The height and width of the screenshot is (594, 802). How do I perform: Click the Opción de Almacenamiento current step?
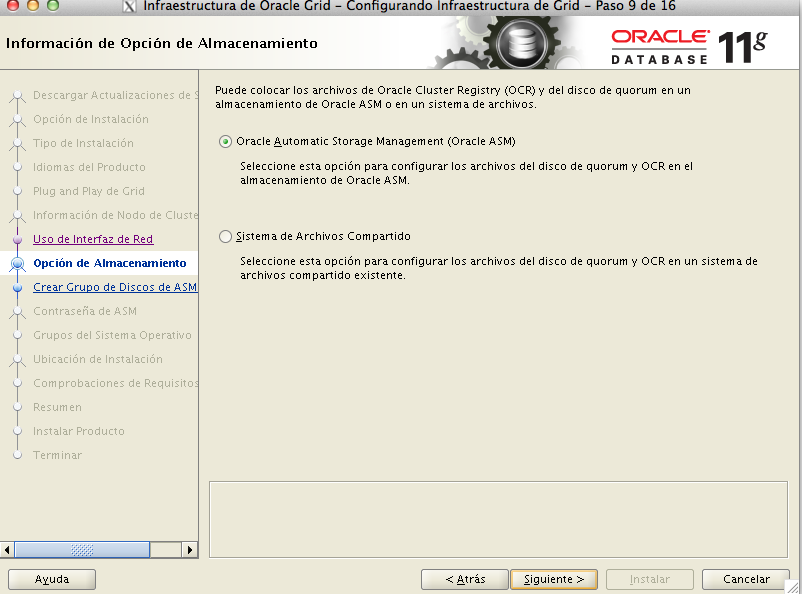109,263
